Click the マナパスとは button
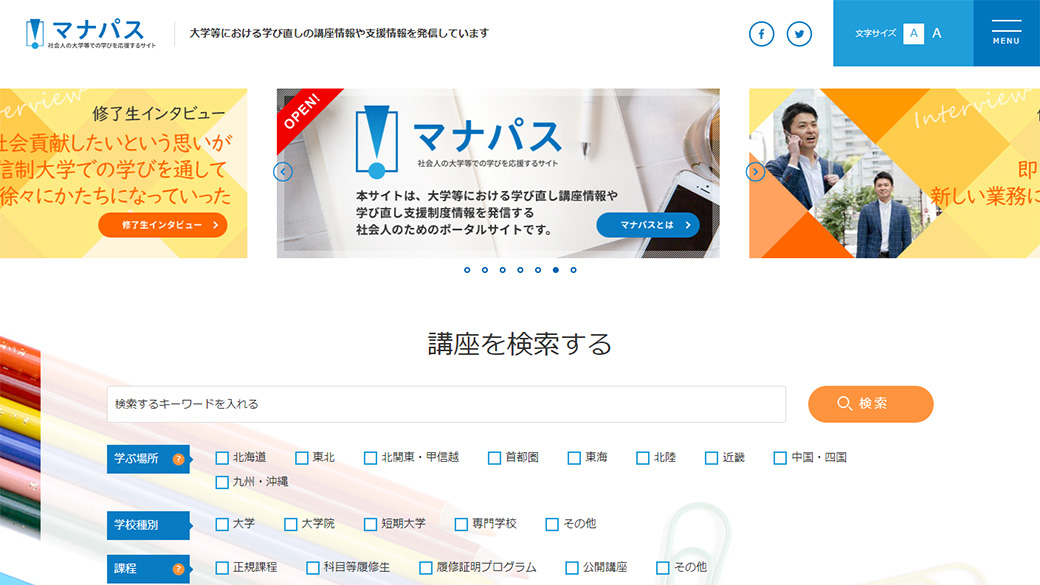The height and width of the screenshot is (585, 1040). (648, 225)
